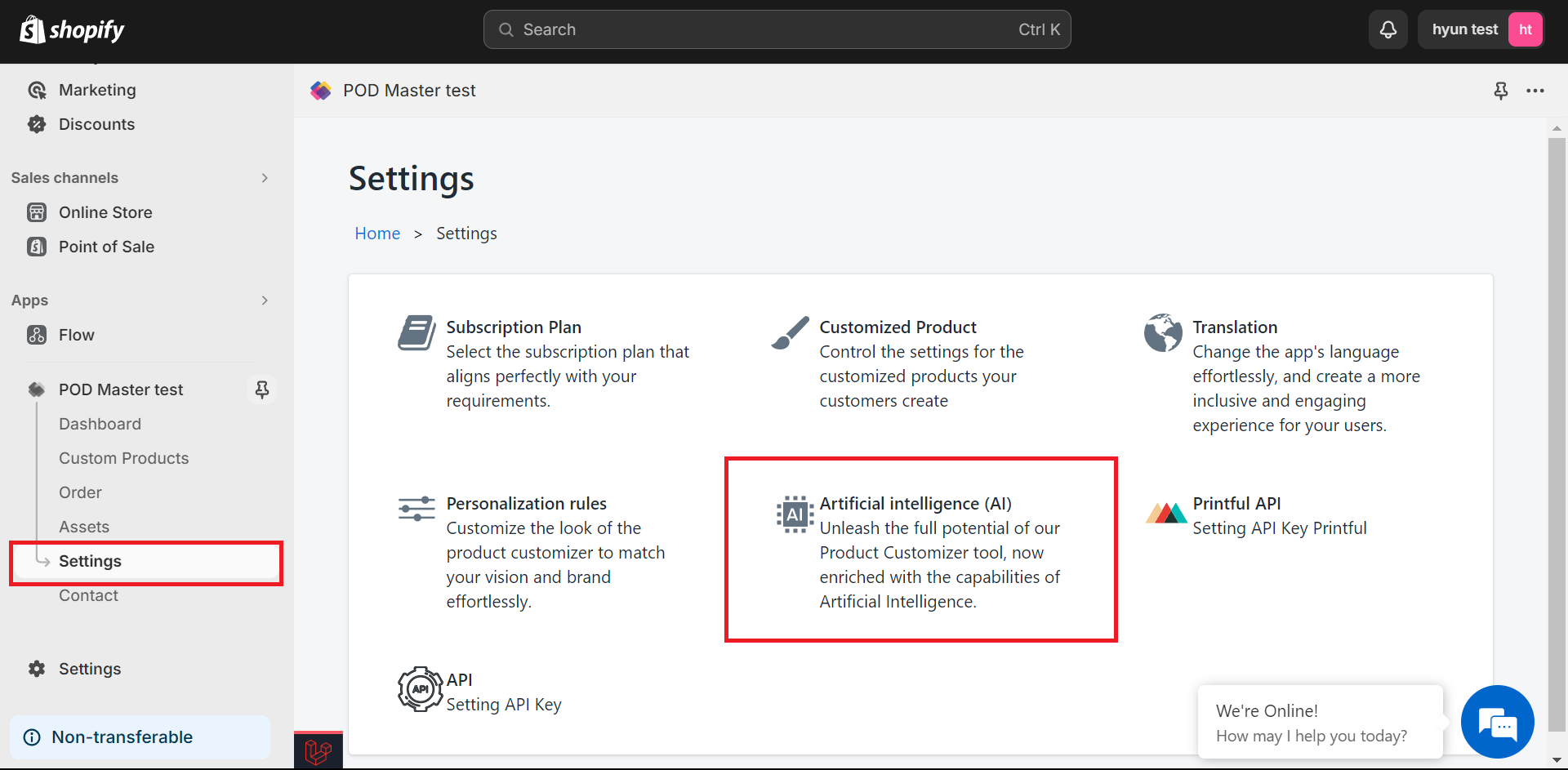The height and width of the screenshot is (770, 1568).
Task: Expand the Sales channels section chevron
Action: point(265,178)
